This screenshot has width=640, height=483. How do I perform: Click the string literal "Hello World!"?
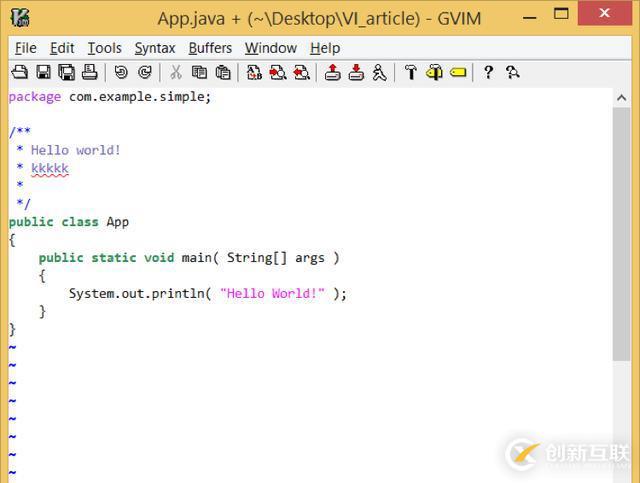(272, 294)
